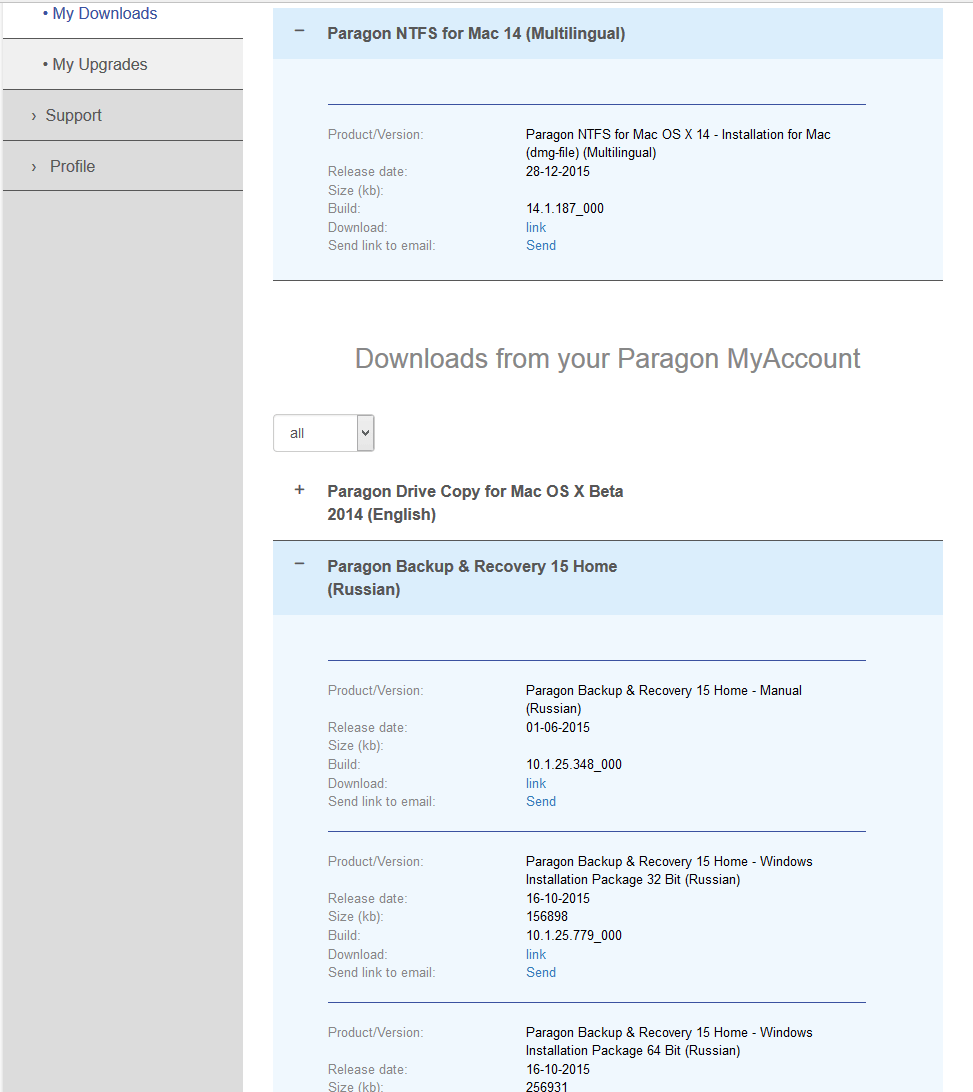
Task: Select the release date 01-06-2015
Action: coord(558,727)
